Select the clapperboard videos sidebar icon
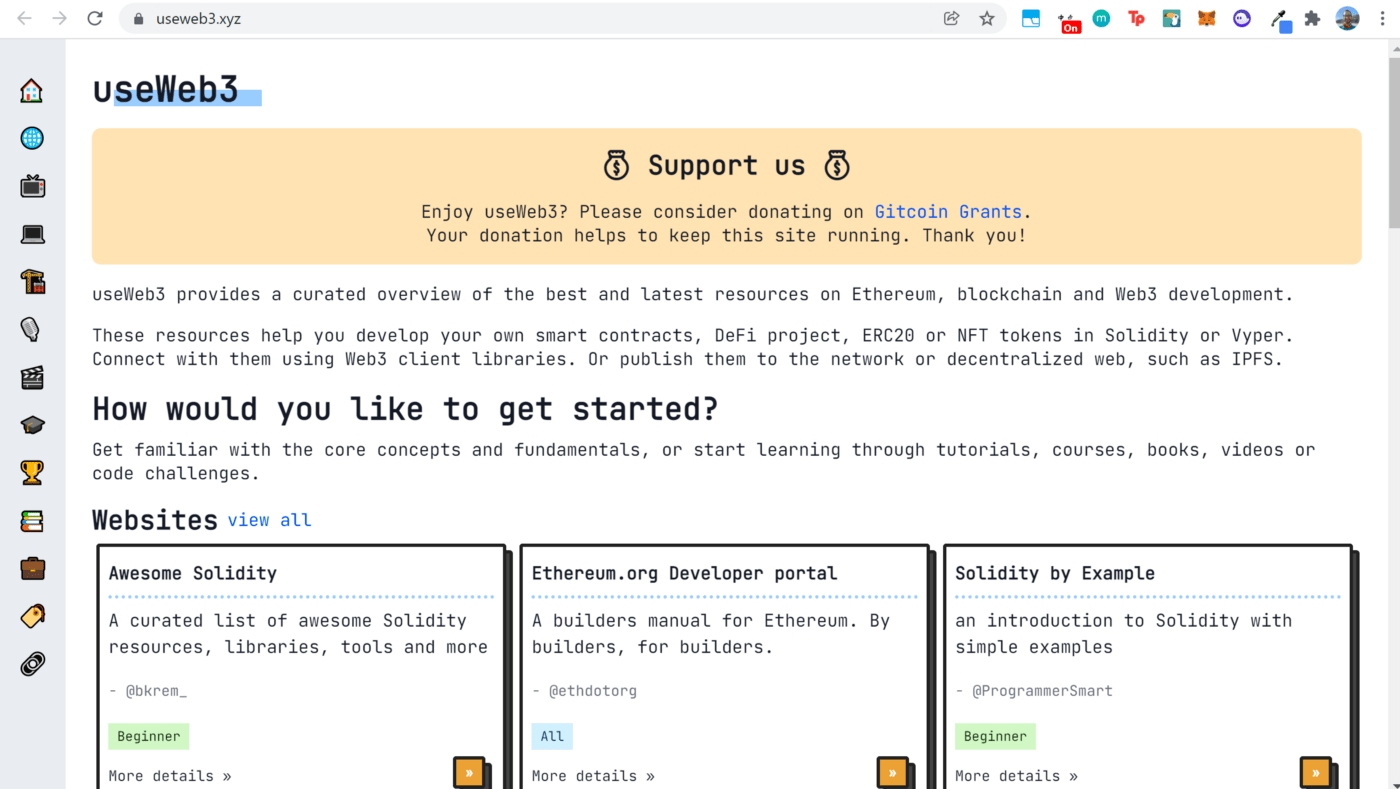This screenshot has width=1400, height=789. (32, 377)
